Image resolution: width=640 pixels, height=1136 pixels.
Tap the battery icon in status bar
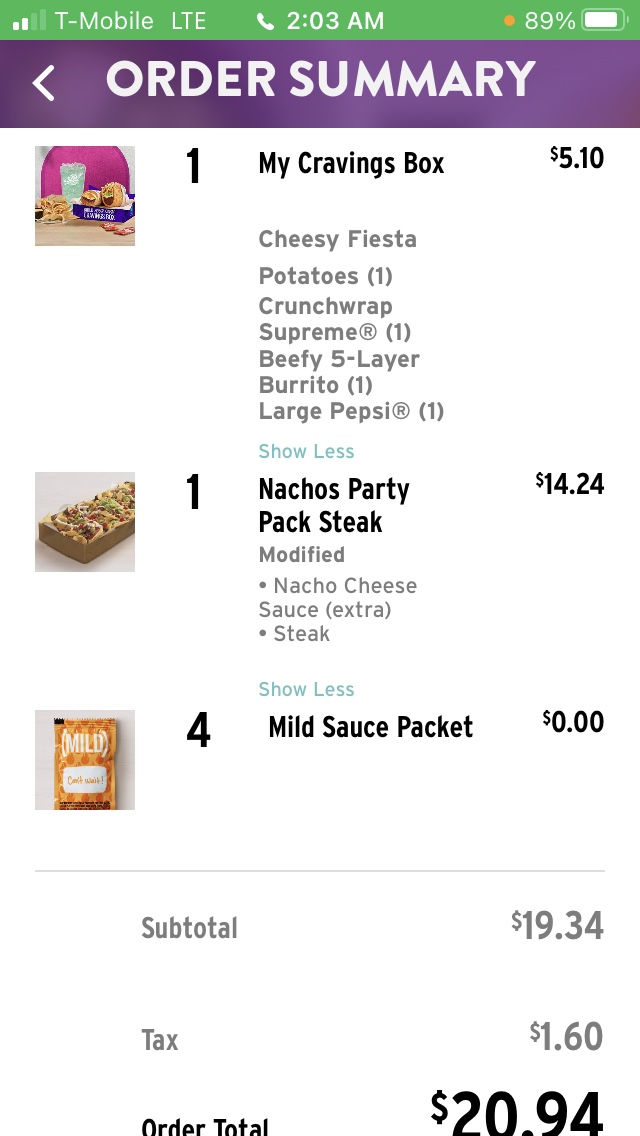click(603, 20)
